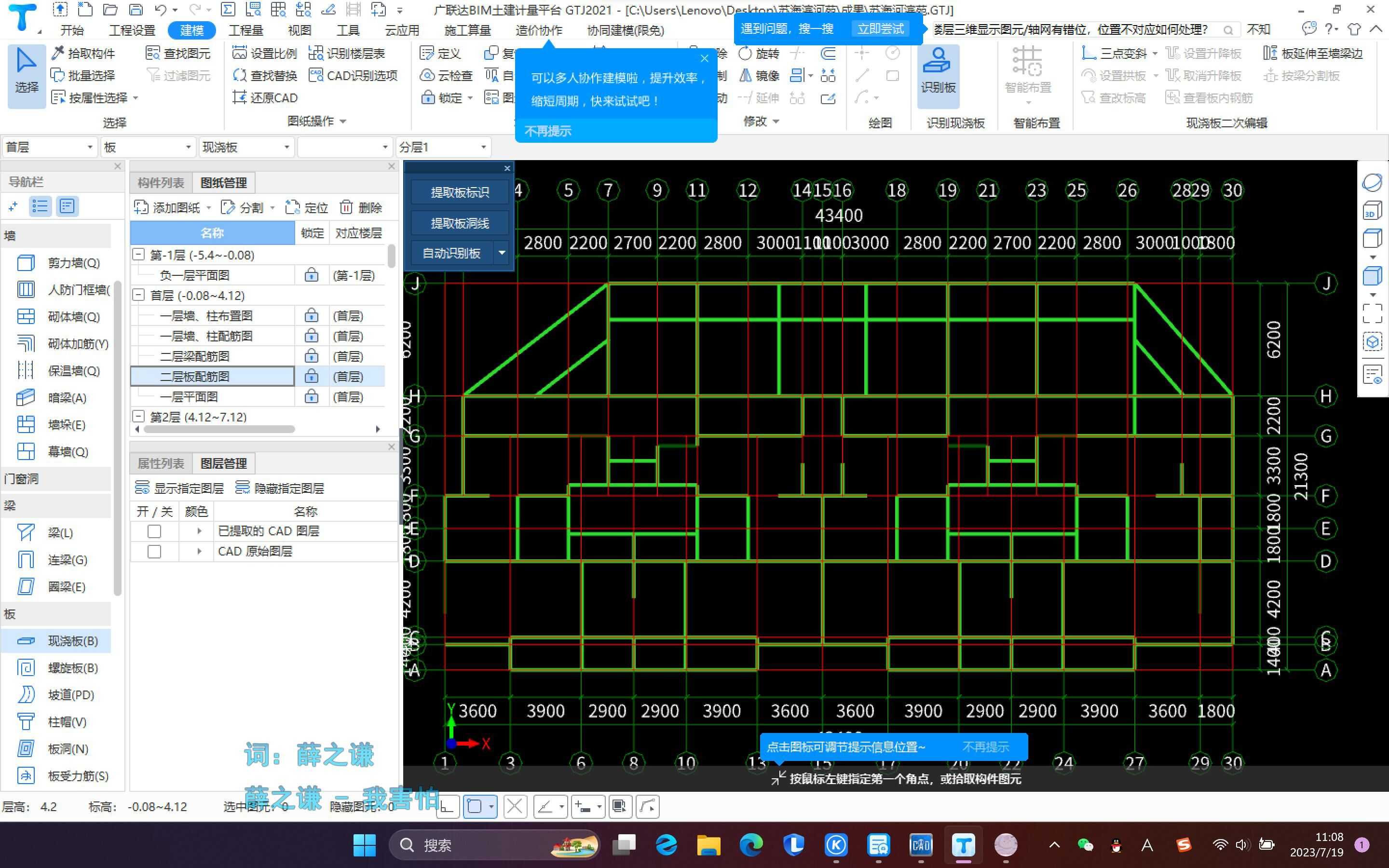1389x868 pixels.
Task: Toggle lock for 负一层平面图
Action: pos(311,275)
